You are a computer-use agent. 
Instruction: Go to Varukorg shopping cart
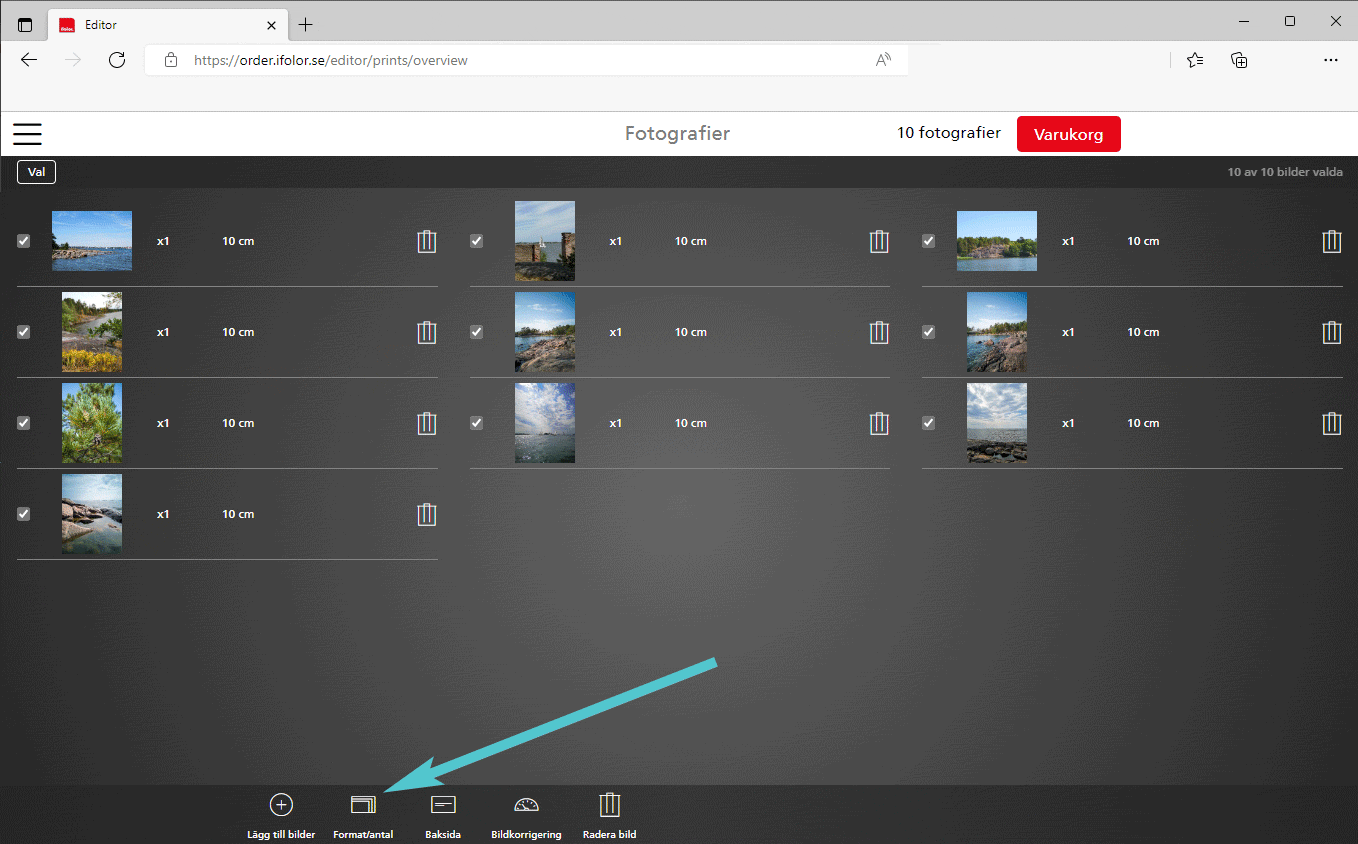pos(1068,134)
